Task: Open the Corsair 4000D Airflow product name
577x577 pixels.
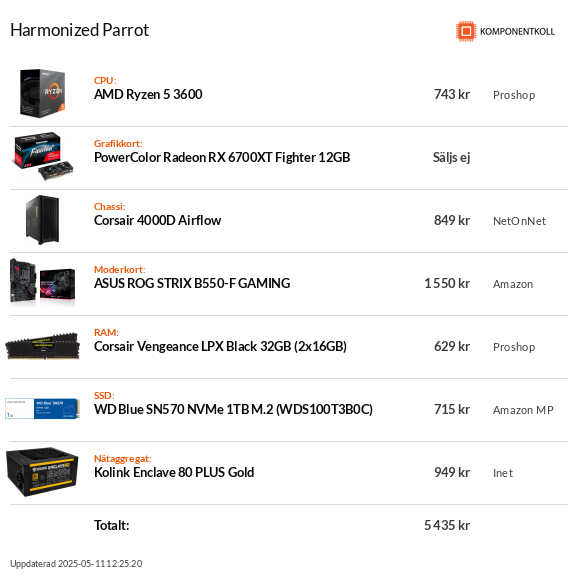Action: coord(157,220)
